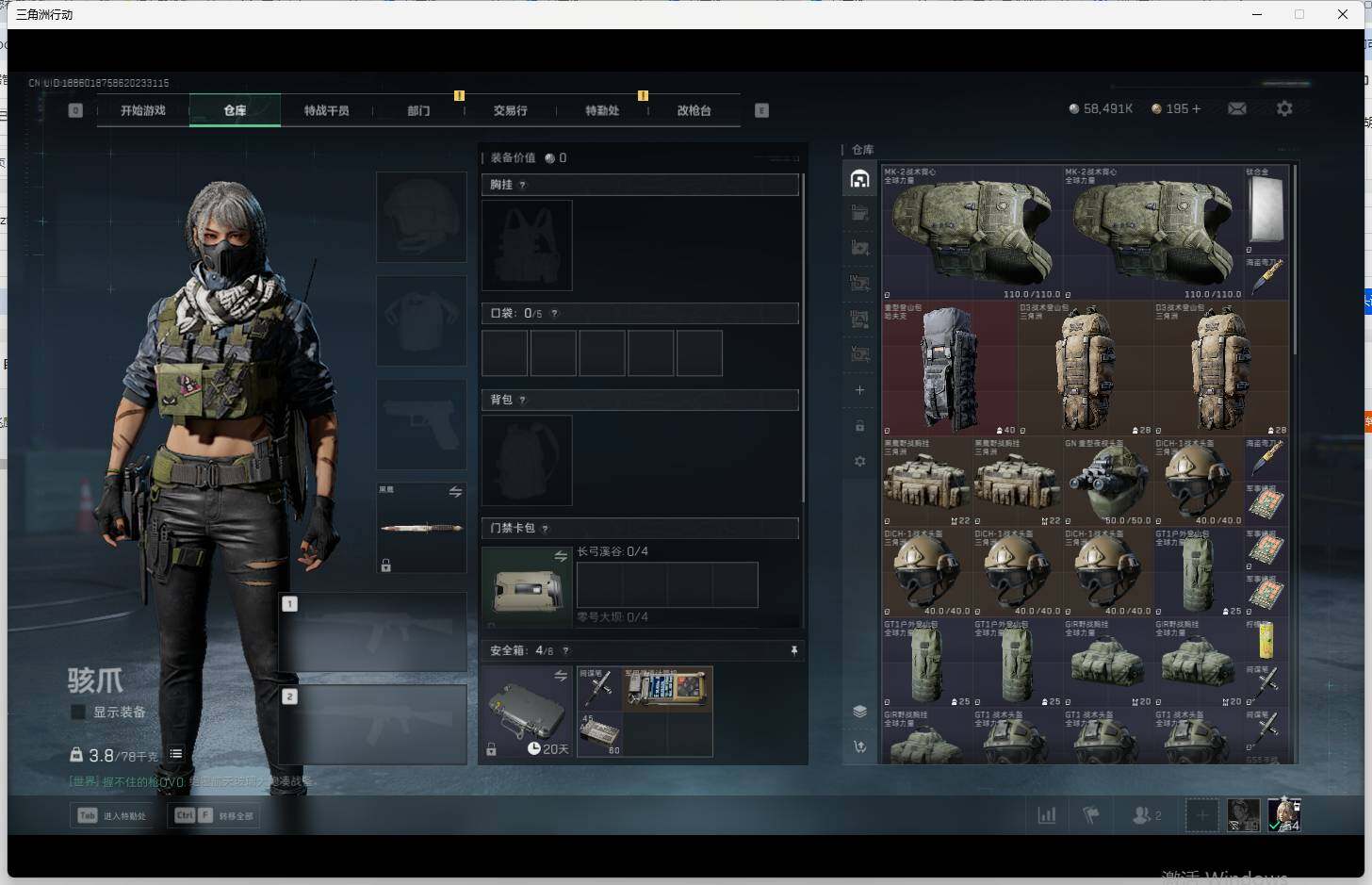Viewport: 1372px width, 885px height.
Task: Open warehouse sidebar gear settings
Action: click(859, 462)
